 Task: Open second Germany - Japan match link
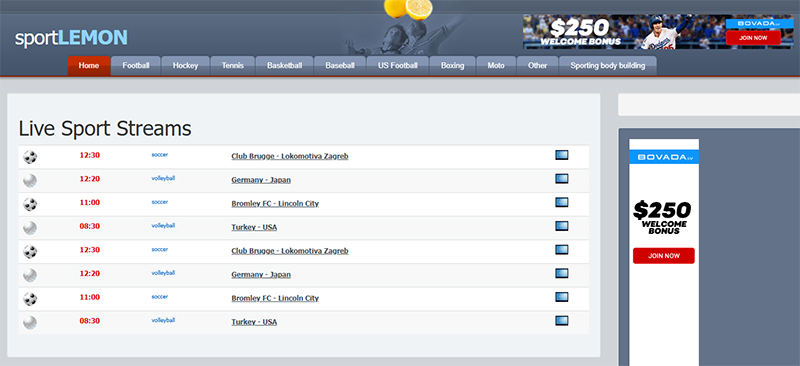pos(261,274)
